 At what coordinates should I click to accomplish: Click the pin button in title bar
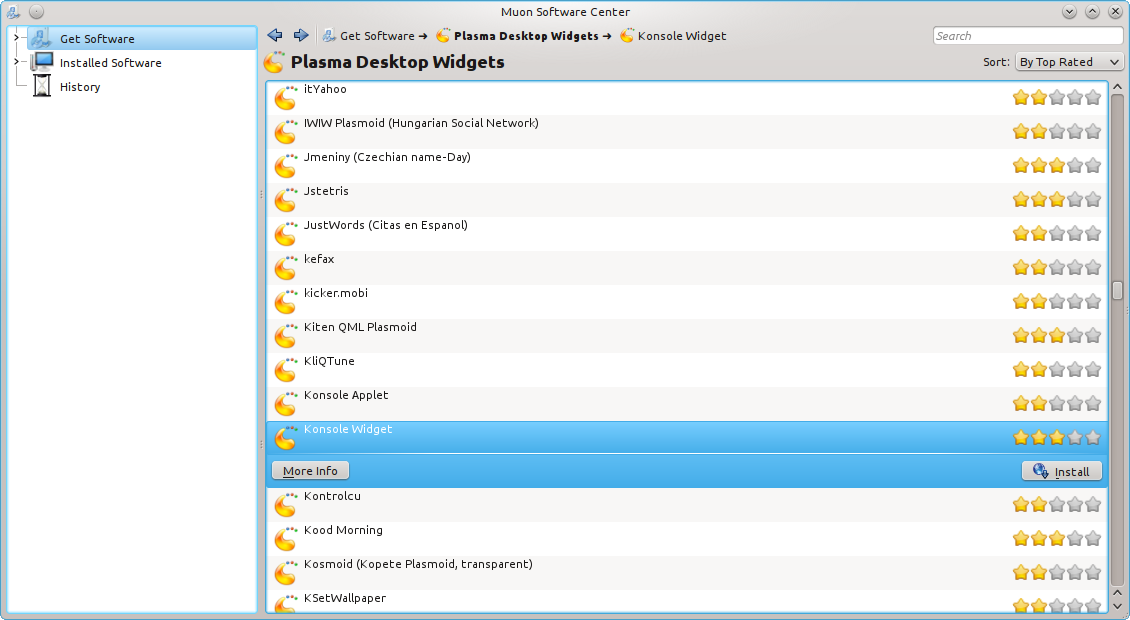36,12
